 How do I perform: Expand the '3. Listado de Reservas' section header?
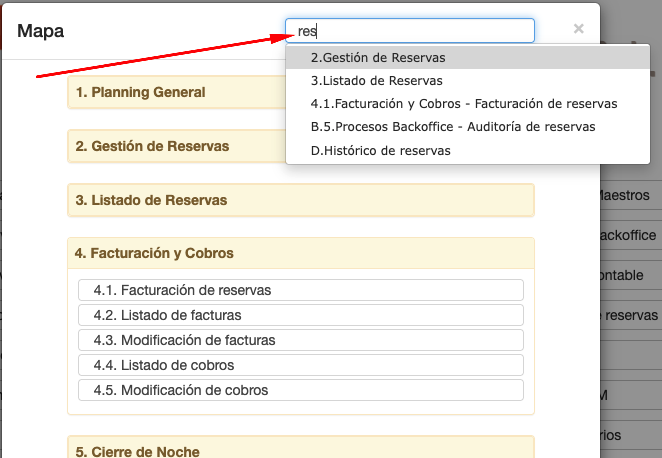[152, 200]
